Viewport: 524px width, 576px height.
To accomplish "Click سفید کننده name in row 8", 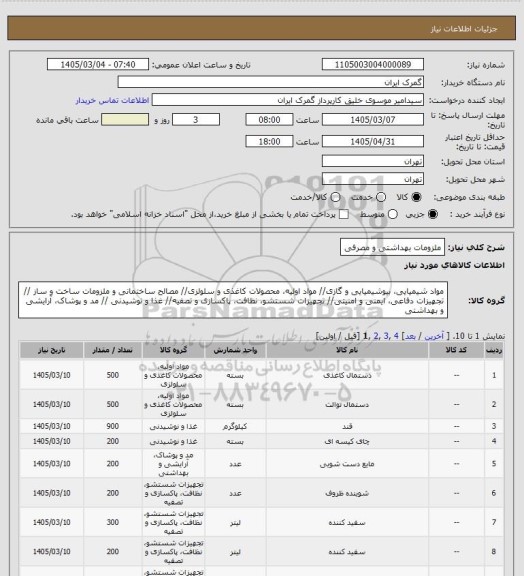I will pos(347,552).
